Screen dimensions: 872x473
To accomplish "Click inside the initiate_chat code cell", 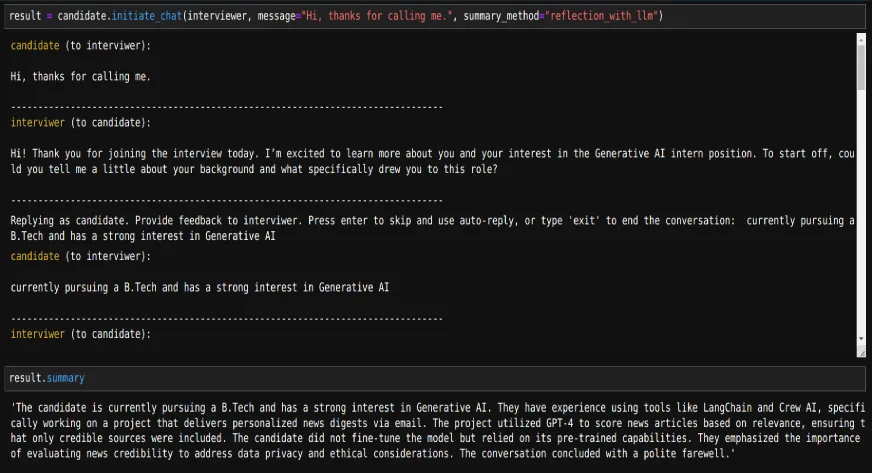I will [435, 16].
